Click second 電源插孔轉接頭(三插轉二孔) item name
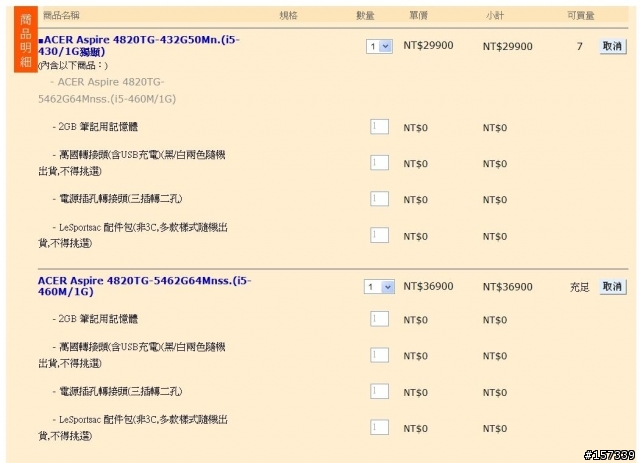The width and height of the screenshot is (641, 463). point(121,391)
